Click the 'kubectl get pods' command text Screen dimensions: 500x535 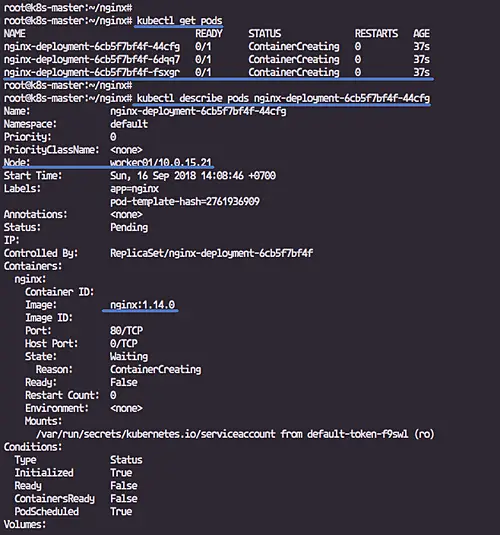(x=180, y=21)
